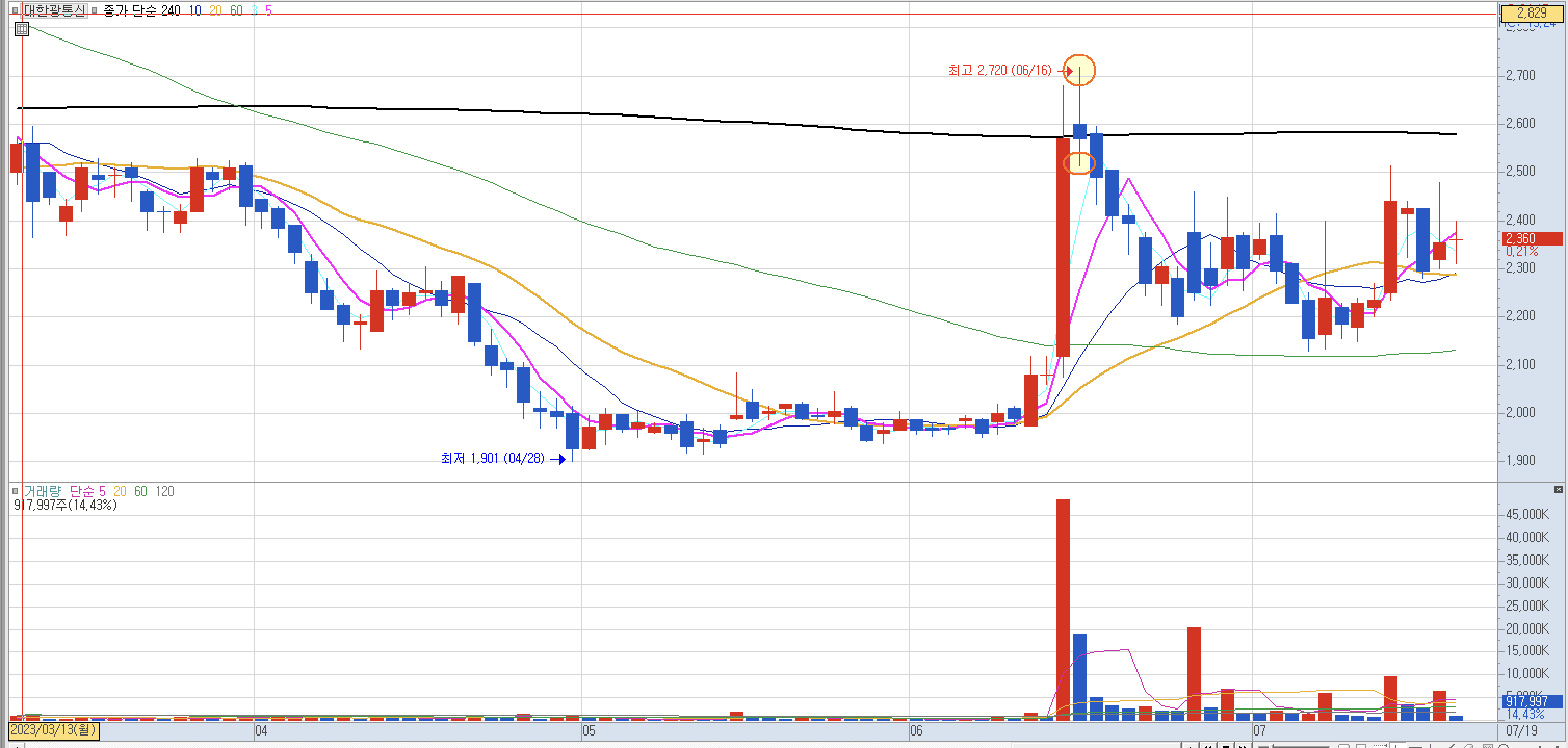Click the blue 10 moving average legend
Viewport: 1568px width, 748px height.
pos(195,10)
